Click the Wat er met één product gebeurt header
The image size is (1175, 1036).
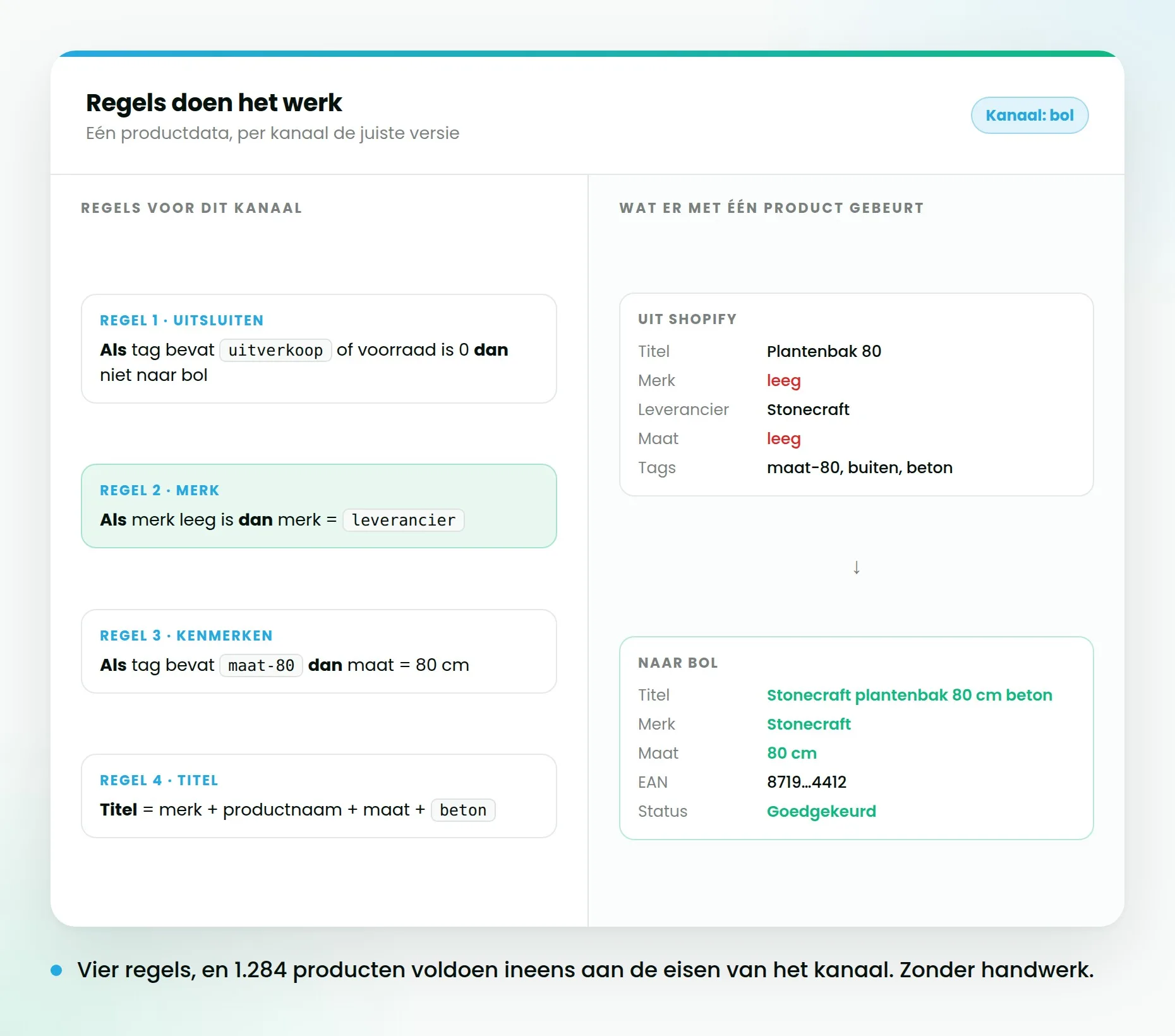click(771, 208)
